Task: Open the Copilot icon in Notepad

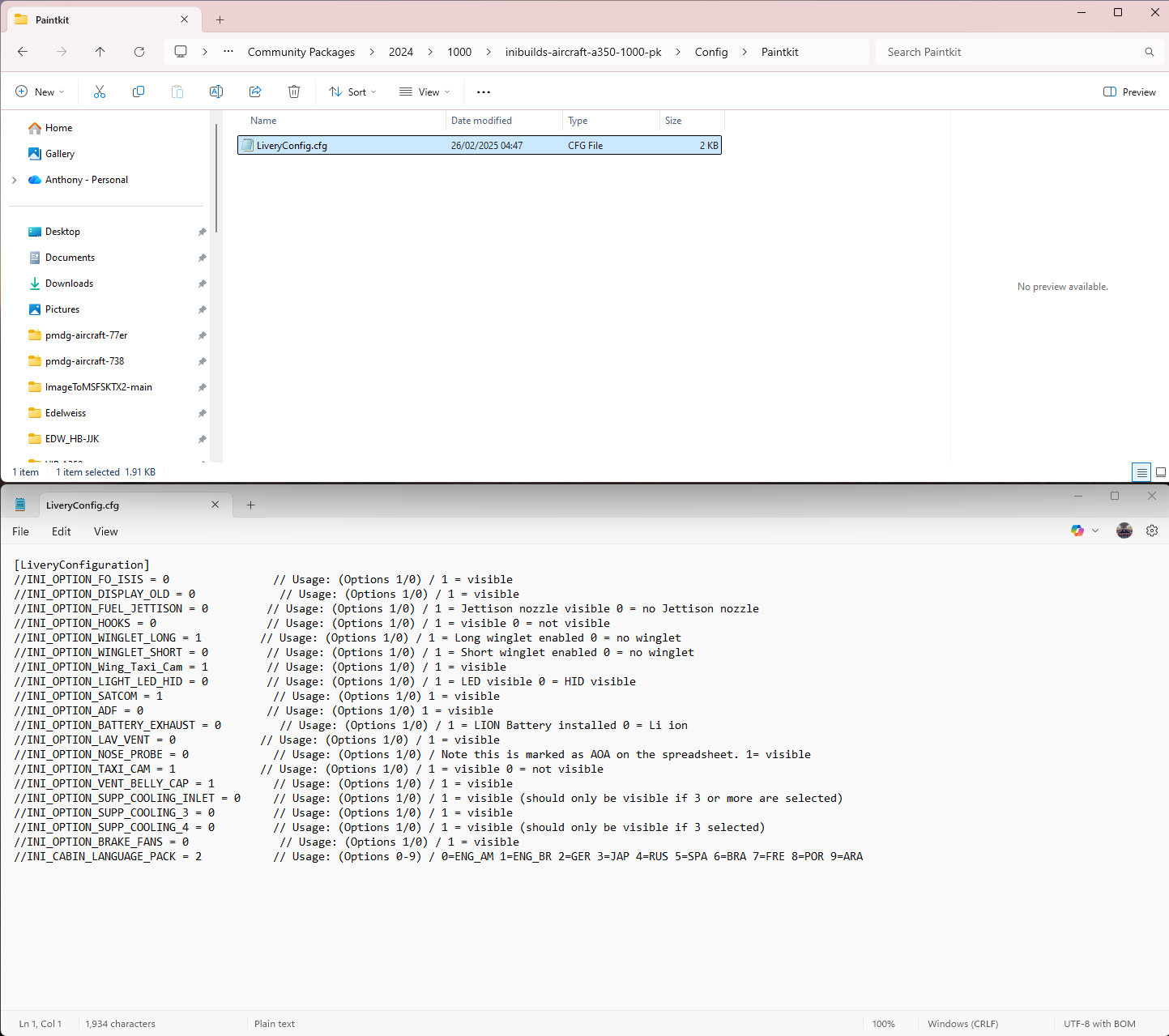Action: pyautogui.click(x=1077, y=531)
